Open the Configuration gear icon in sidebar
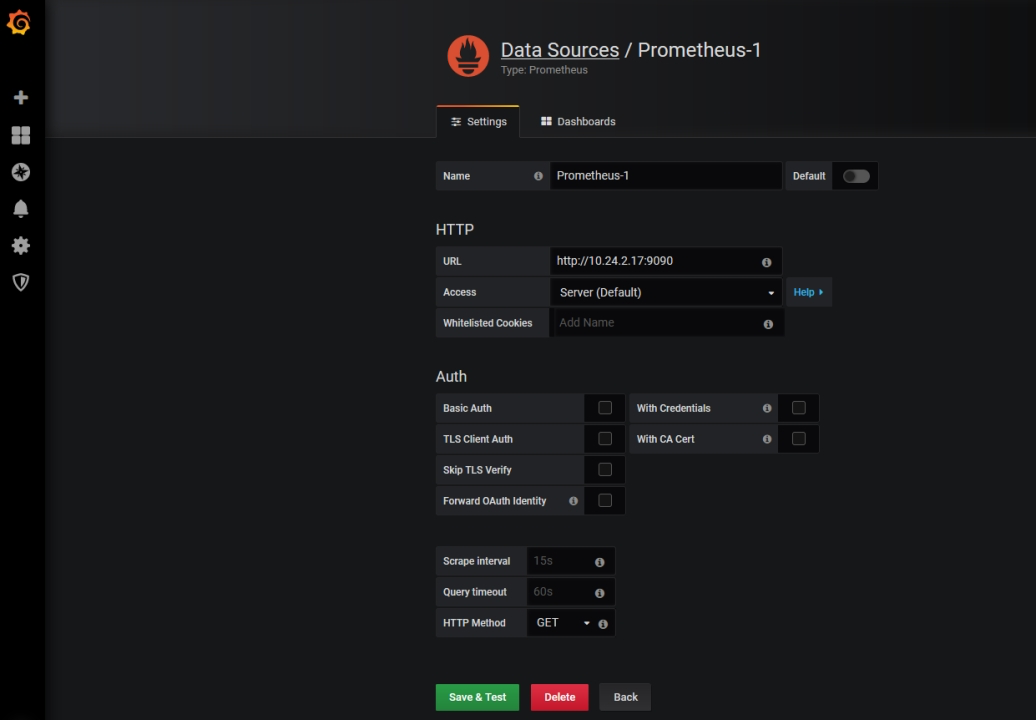The height and width of the screenshot is (720, 1036). pyautogui.click(x=20, y=246)
